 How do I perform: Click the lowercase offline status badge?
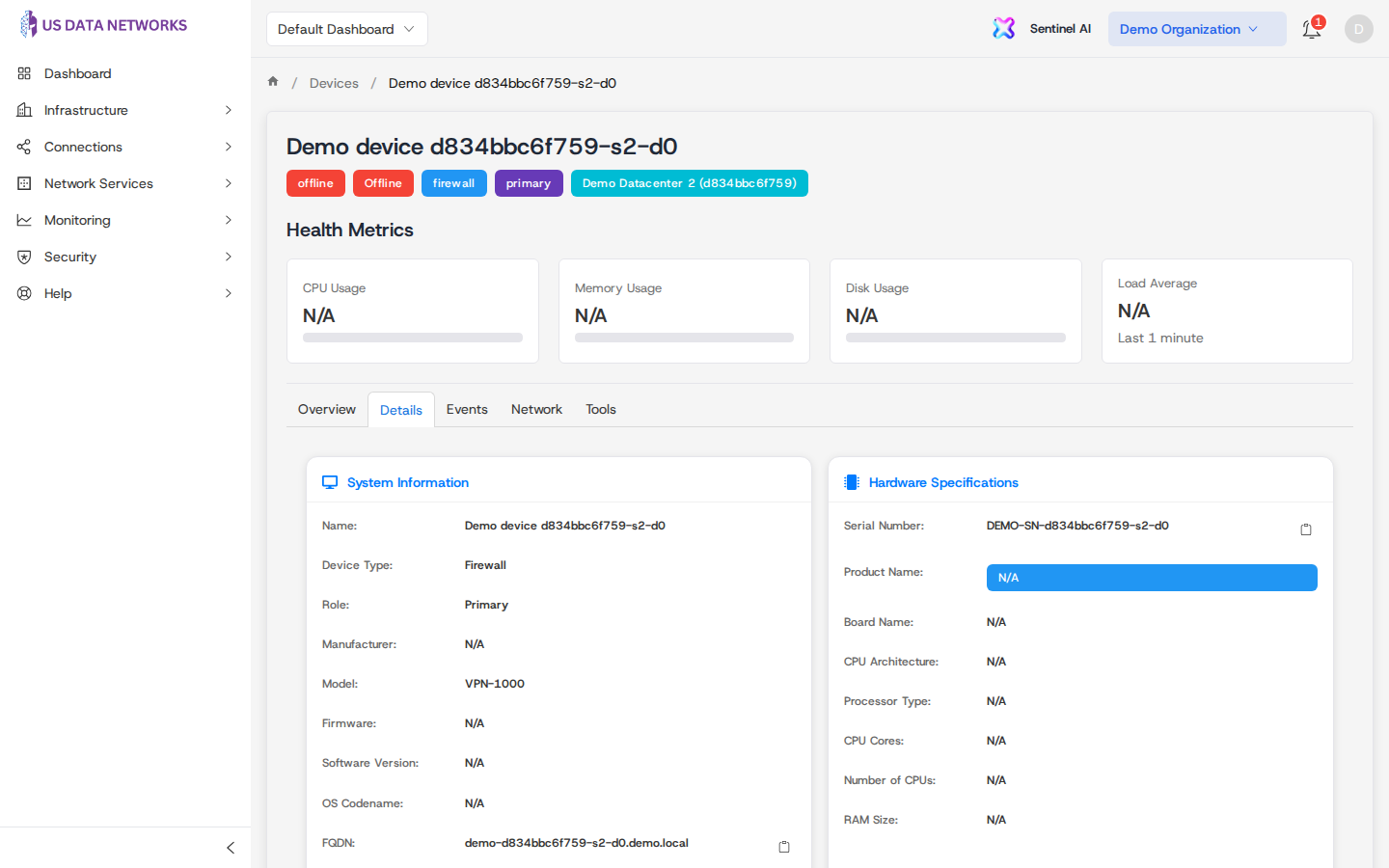tap(315, 183)
